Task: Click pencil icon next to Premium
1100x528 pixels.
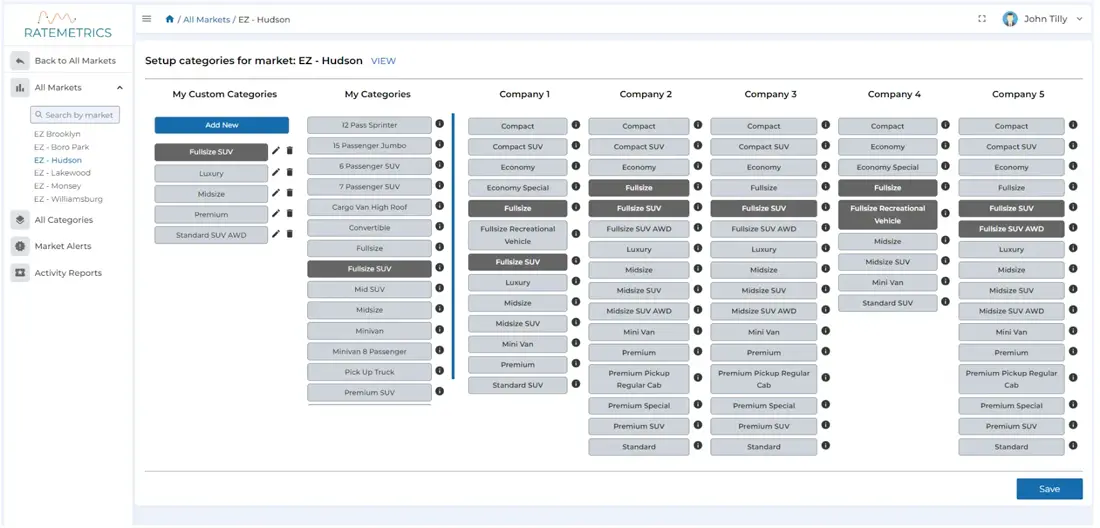Action: [276, 214]
